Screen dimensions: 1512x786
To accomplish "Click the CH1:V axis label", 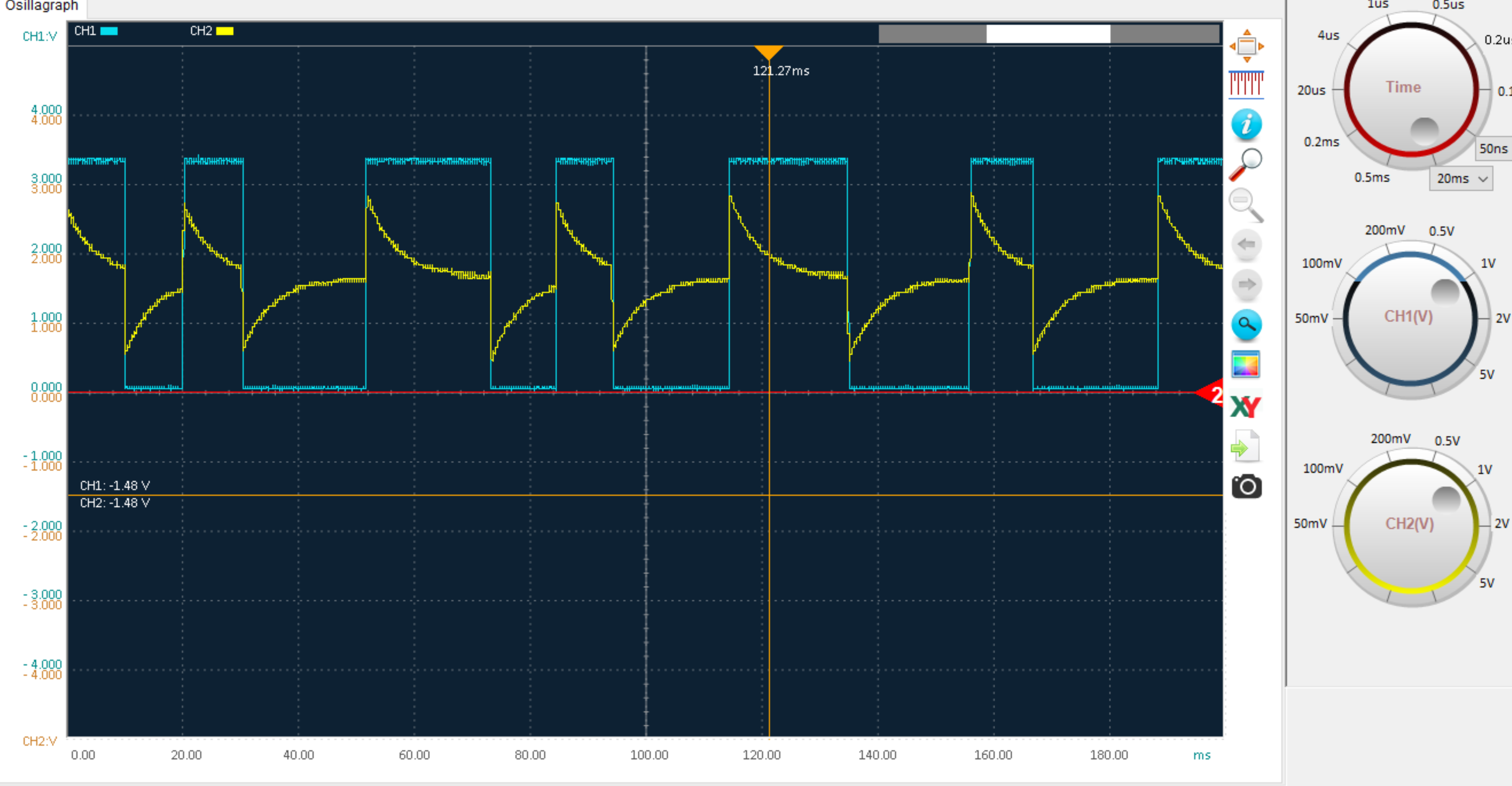I will [40, 36].
